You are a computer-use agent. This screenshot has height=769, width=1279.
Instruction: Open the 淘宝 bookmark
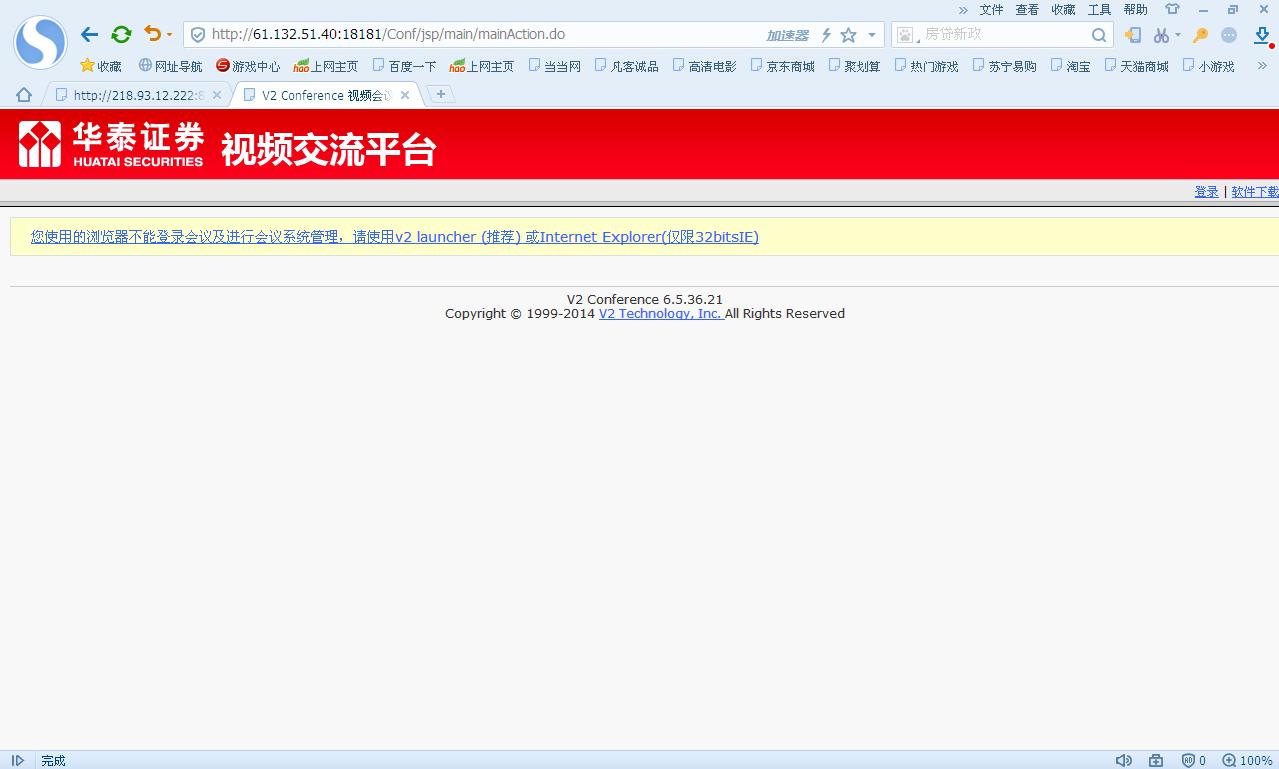coord(1071,66)
